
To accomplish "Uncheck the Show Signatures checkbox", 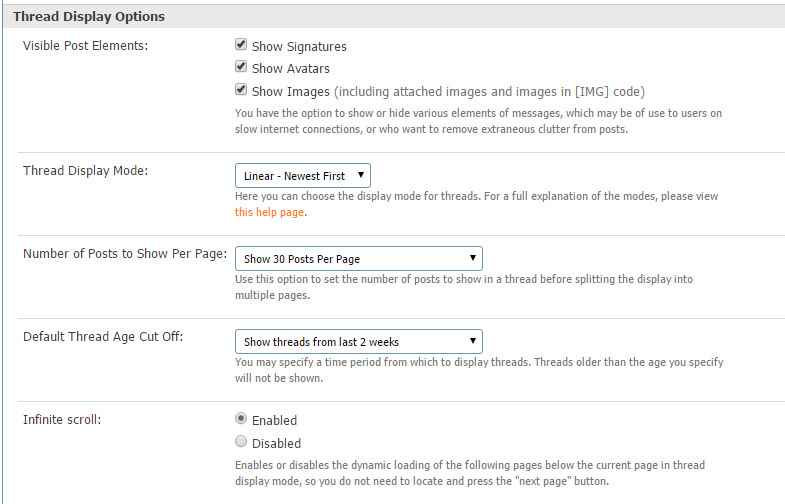I will click(241, 45).
